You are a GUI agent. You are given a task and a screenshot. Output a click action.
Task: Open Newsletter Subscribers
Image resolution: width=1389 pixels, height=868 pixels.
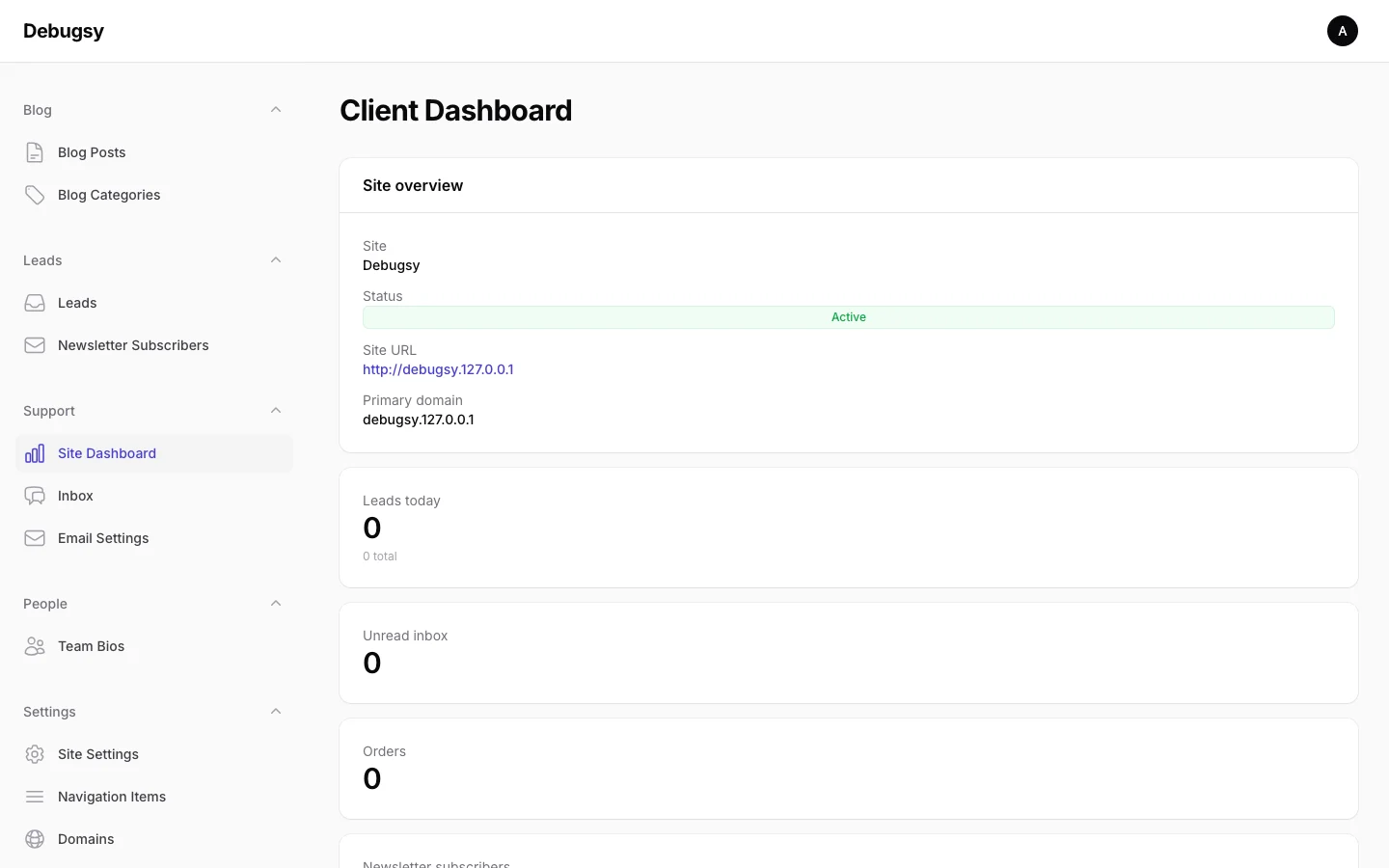pos(154,345)
